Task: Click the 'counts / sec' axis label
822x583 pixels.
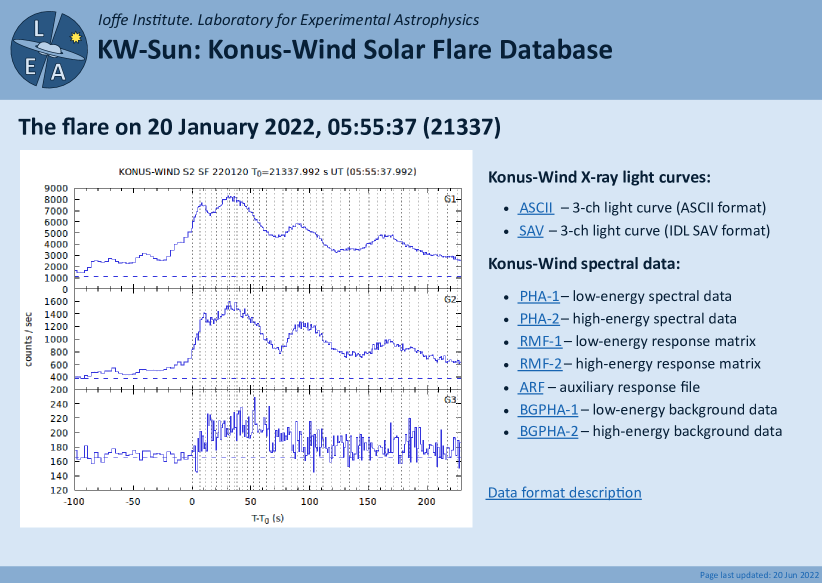Action: point(28,339)
